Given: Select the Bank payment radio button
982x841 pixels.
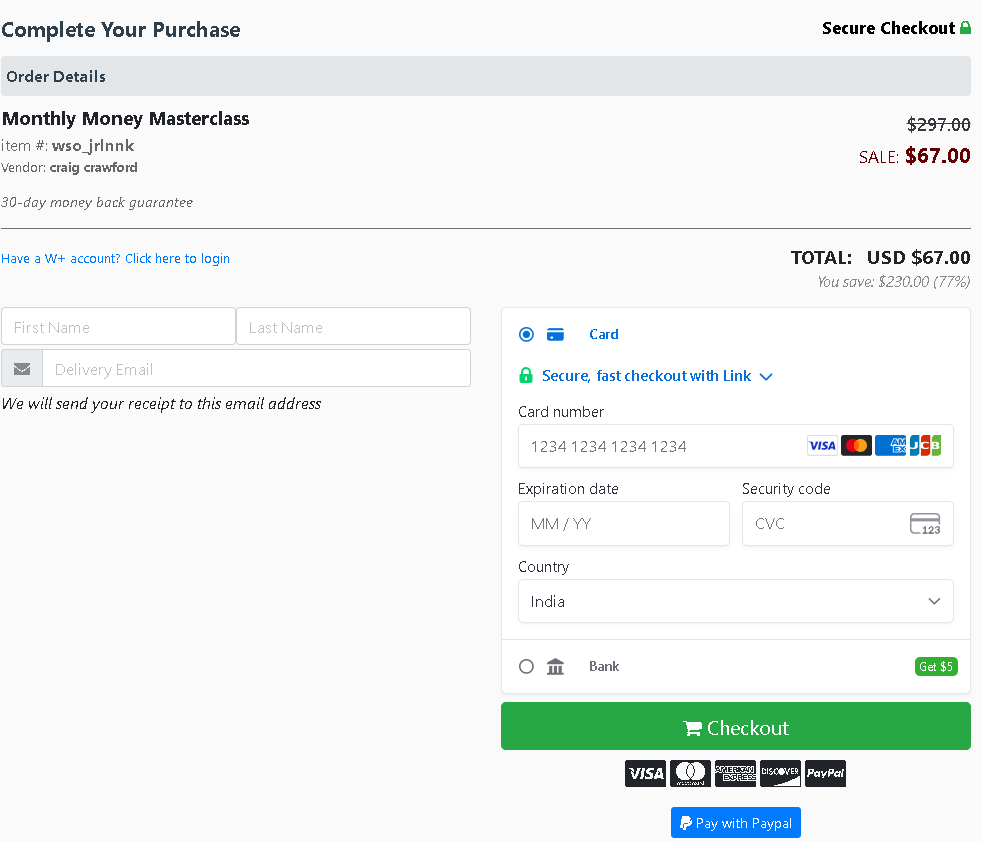Looking at the screenshot, I should (x=527, y=666).
